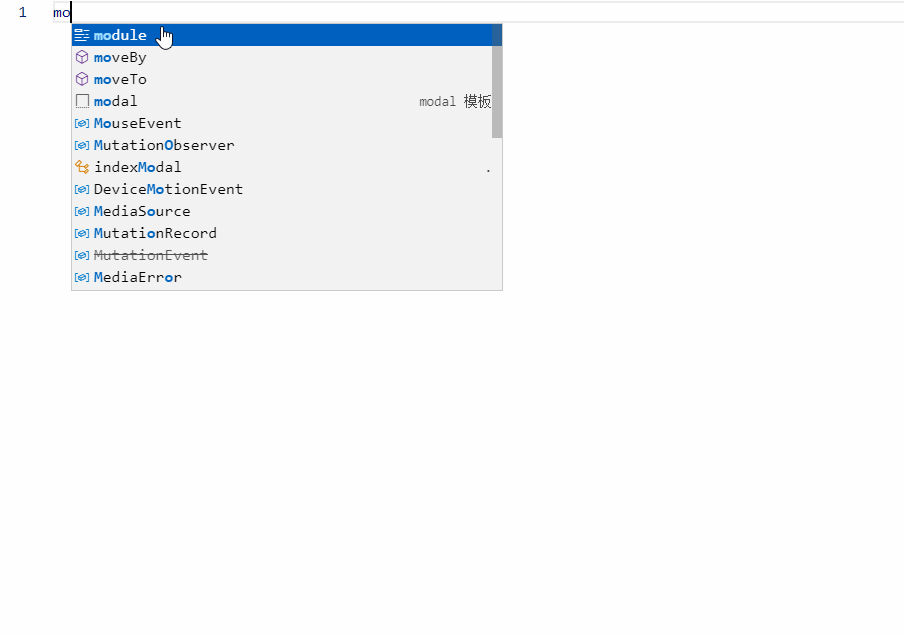This screenshot has width=904, height=636.
Task: Click line number 1 in the gutter
Action: tap(22, 12)
